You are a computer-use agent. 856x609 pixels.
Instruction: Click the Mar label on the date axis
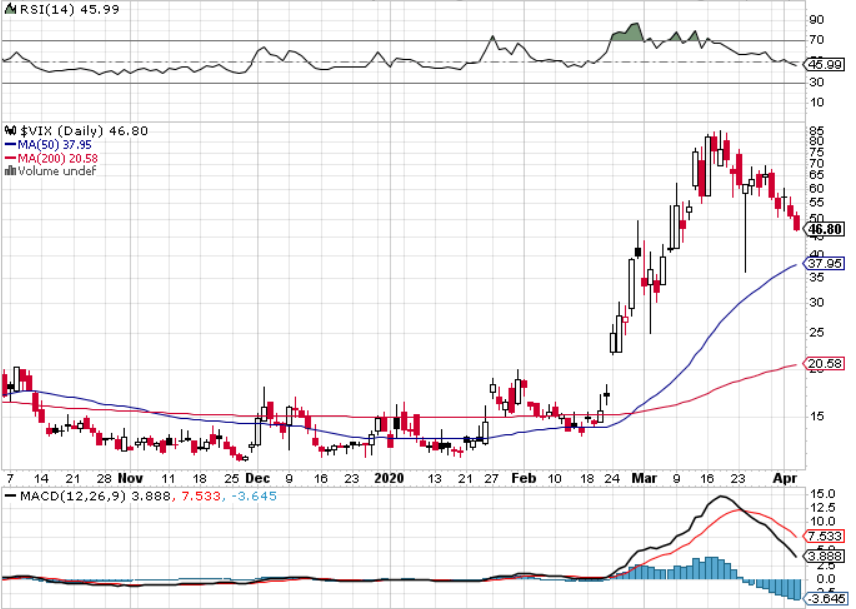pos(644,479)
